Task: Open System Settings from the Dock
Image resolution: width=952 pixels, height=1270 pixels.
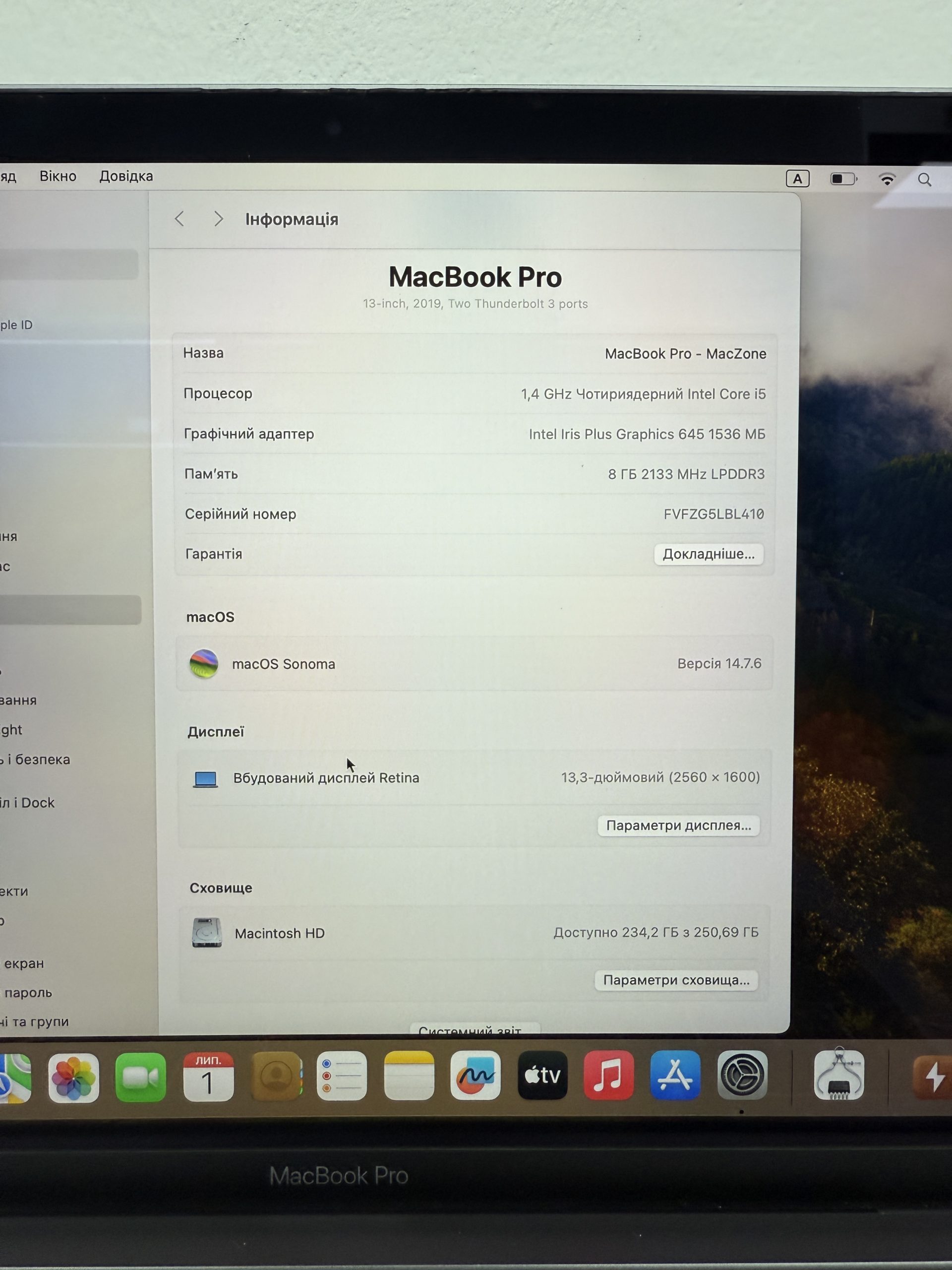Action: tap(742, 1075)
